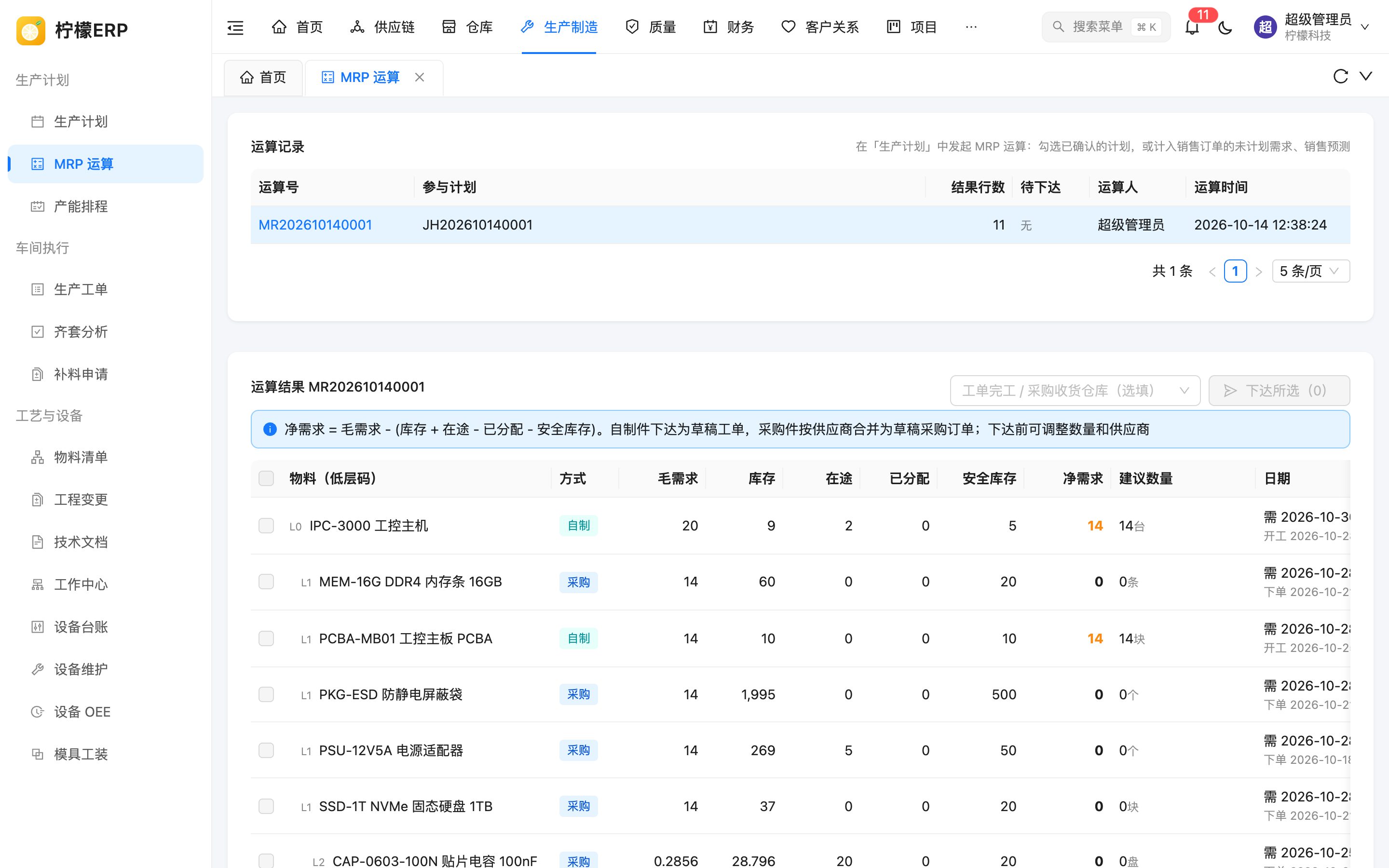Screen dimensions: 1389x868
Task: Close the MRP 运算 tab
Action: click(x=420, y=77)
